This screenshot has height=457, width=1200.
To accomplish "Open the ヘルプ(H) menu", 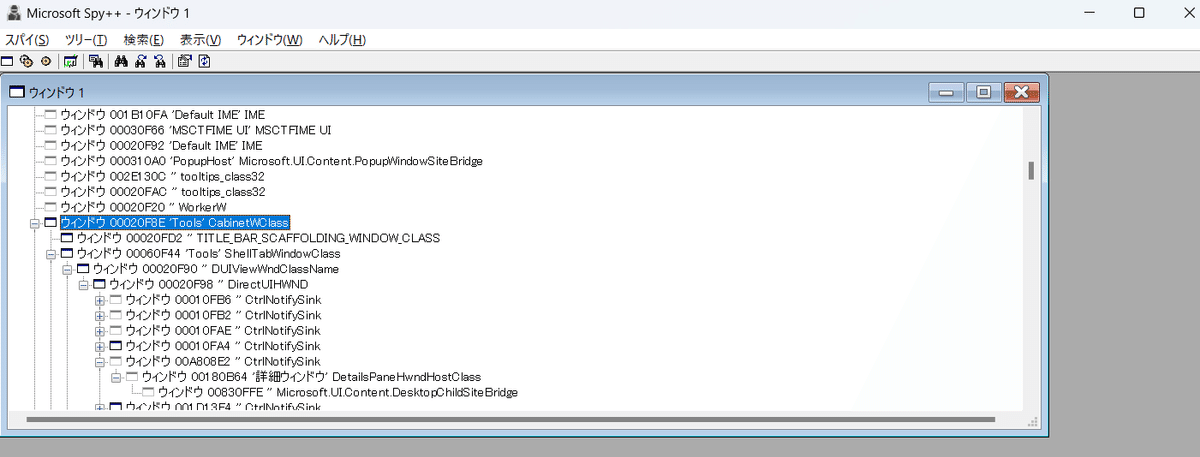I will pyautogui.click(x=341, y=40).
